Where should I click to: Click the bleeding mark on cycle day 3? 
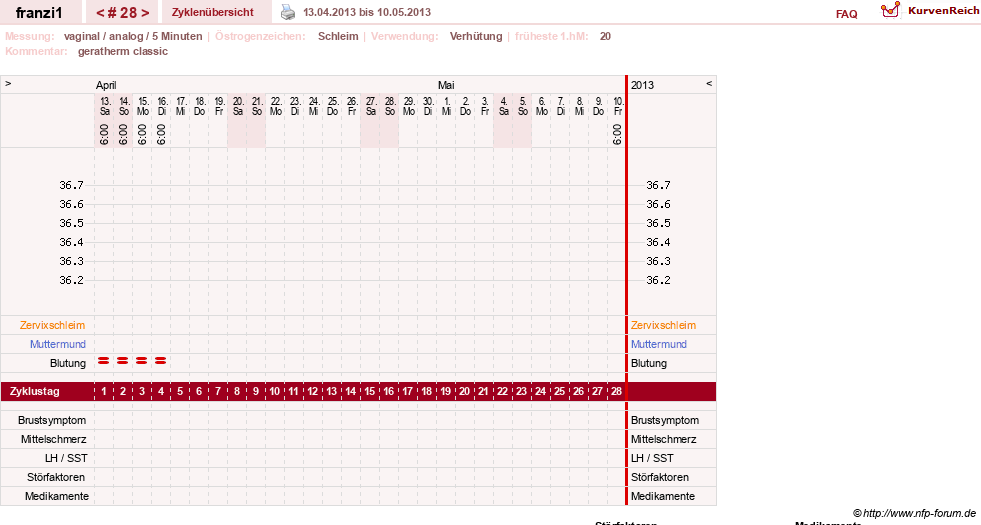(x=142, y=361)
